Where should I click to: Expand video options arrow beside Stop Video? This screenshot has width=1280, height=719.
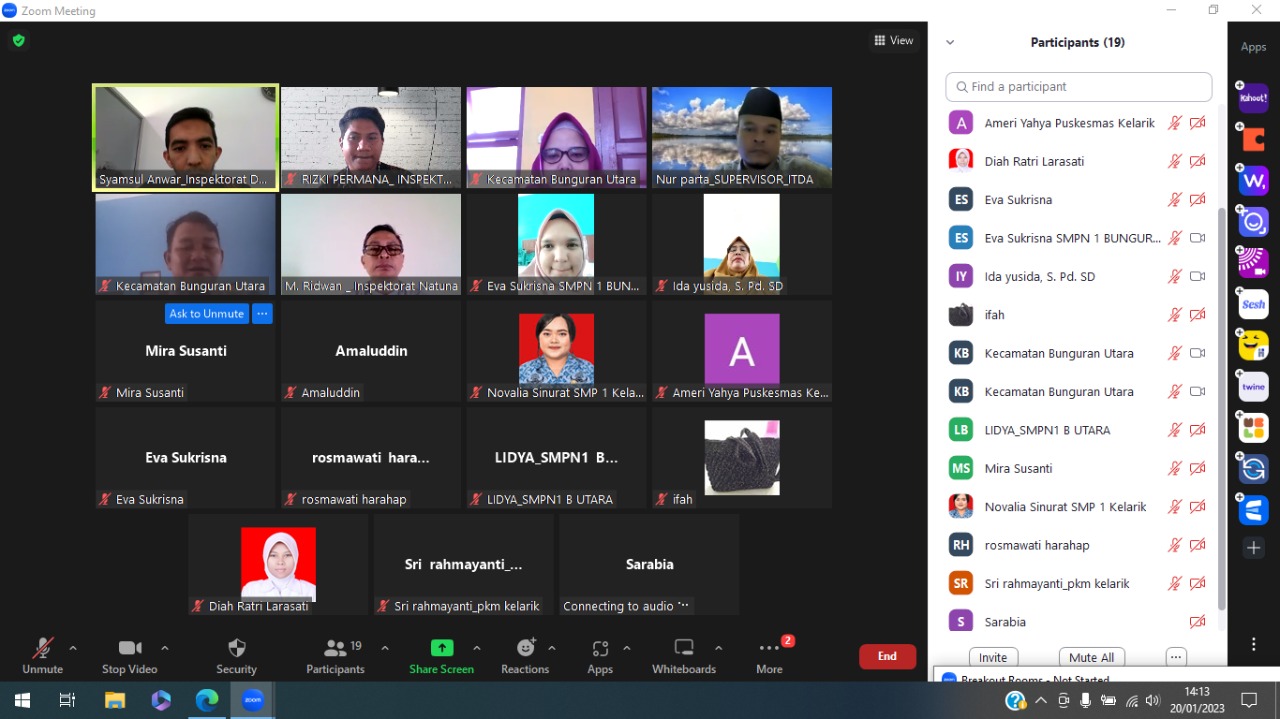(x=165, y=648)
